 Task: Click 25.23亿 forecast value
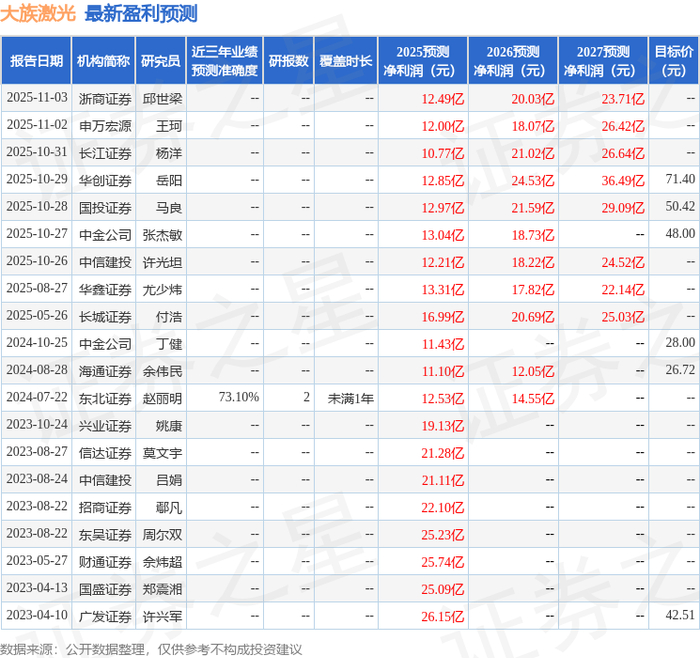[443, 534]
